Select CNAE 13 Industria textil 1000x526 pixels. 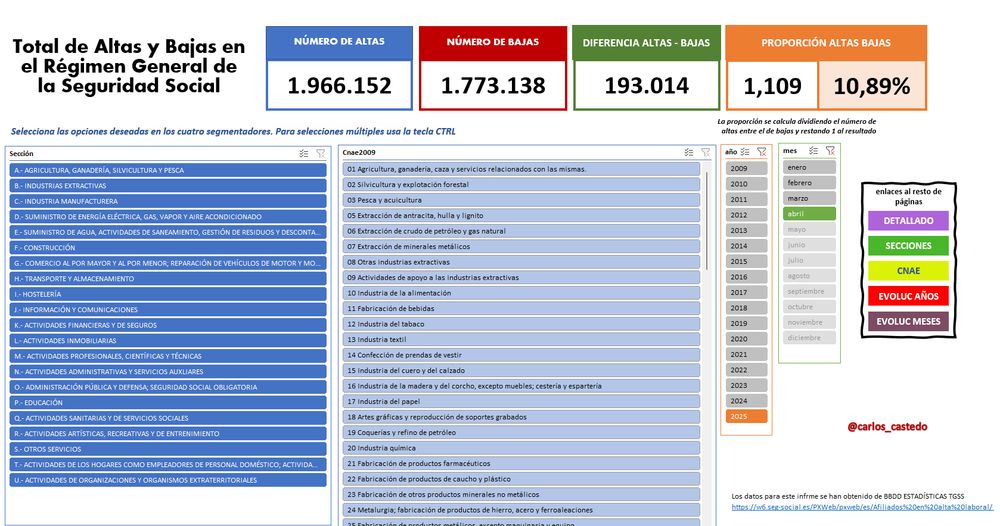point(521,340)
